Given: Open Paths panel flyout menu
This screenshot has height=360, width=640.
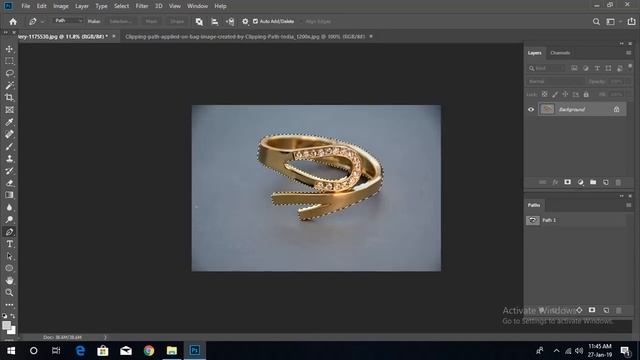Looking at the screenshot, I should pos(629,205).
